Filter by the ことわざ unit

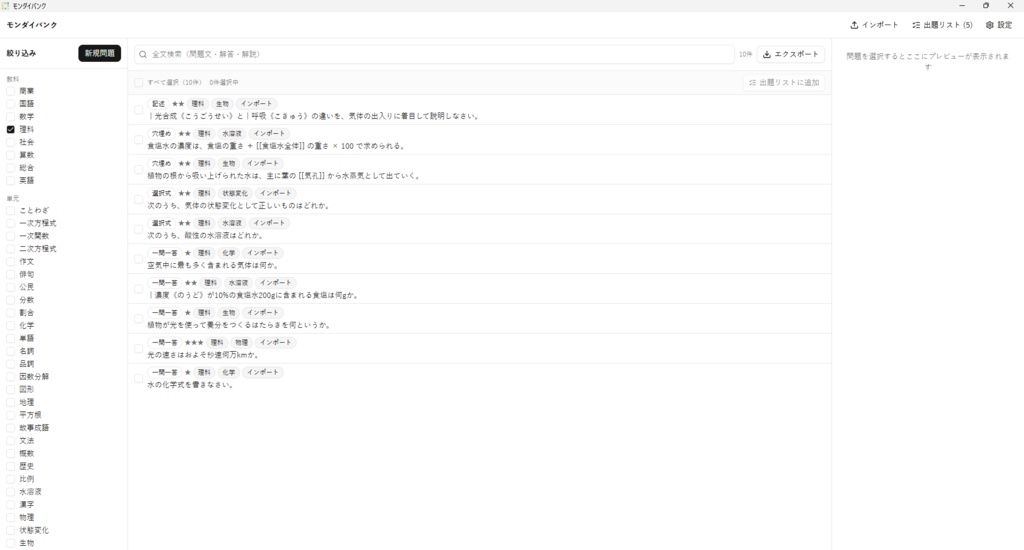tap(10, 210)
